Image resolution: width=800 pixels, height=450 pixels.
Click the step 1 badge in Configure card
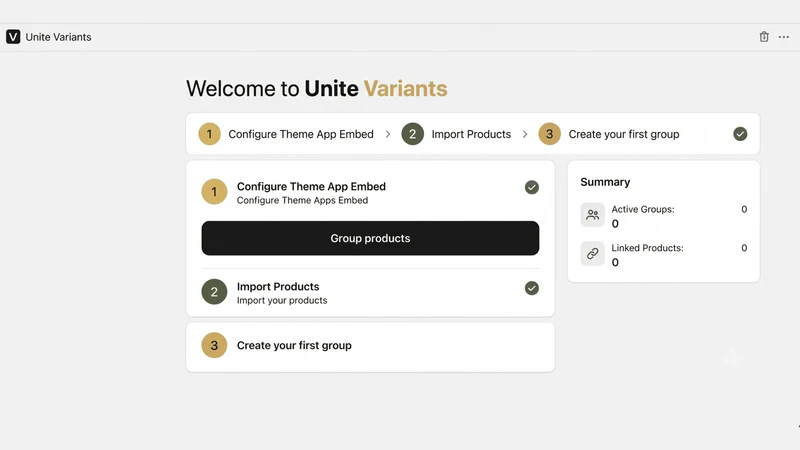click(214, 192)
